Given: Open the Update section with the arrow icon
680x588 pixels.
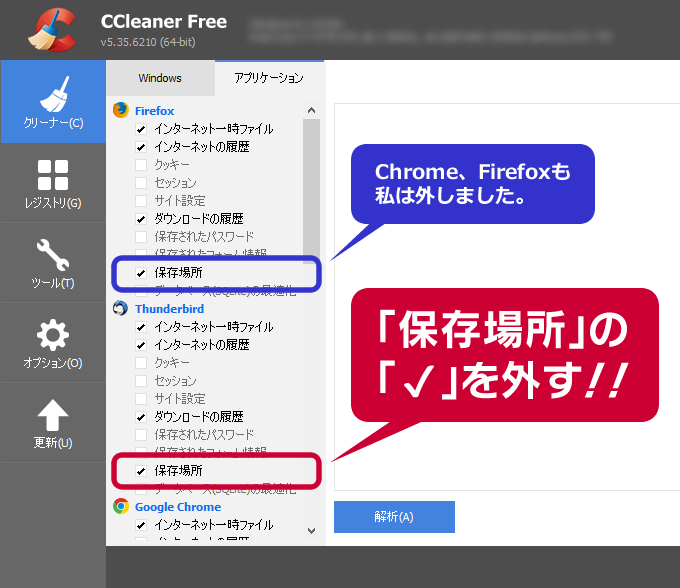Looking at the screenshot, I should (53, 423).
